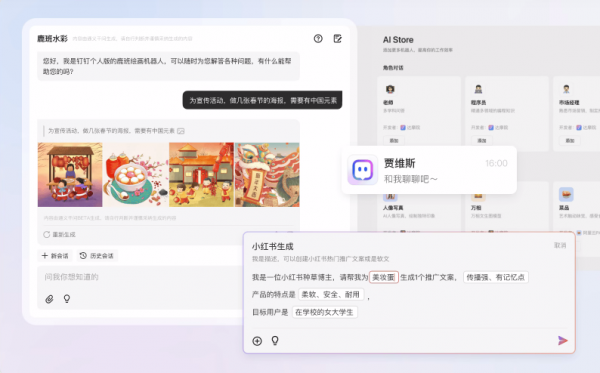
Task: Click 添加 button on the 程序员 card
Action: pyautogui.click(x=482, y=140)
